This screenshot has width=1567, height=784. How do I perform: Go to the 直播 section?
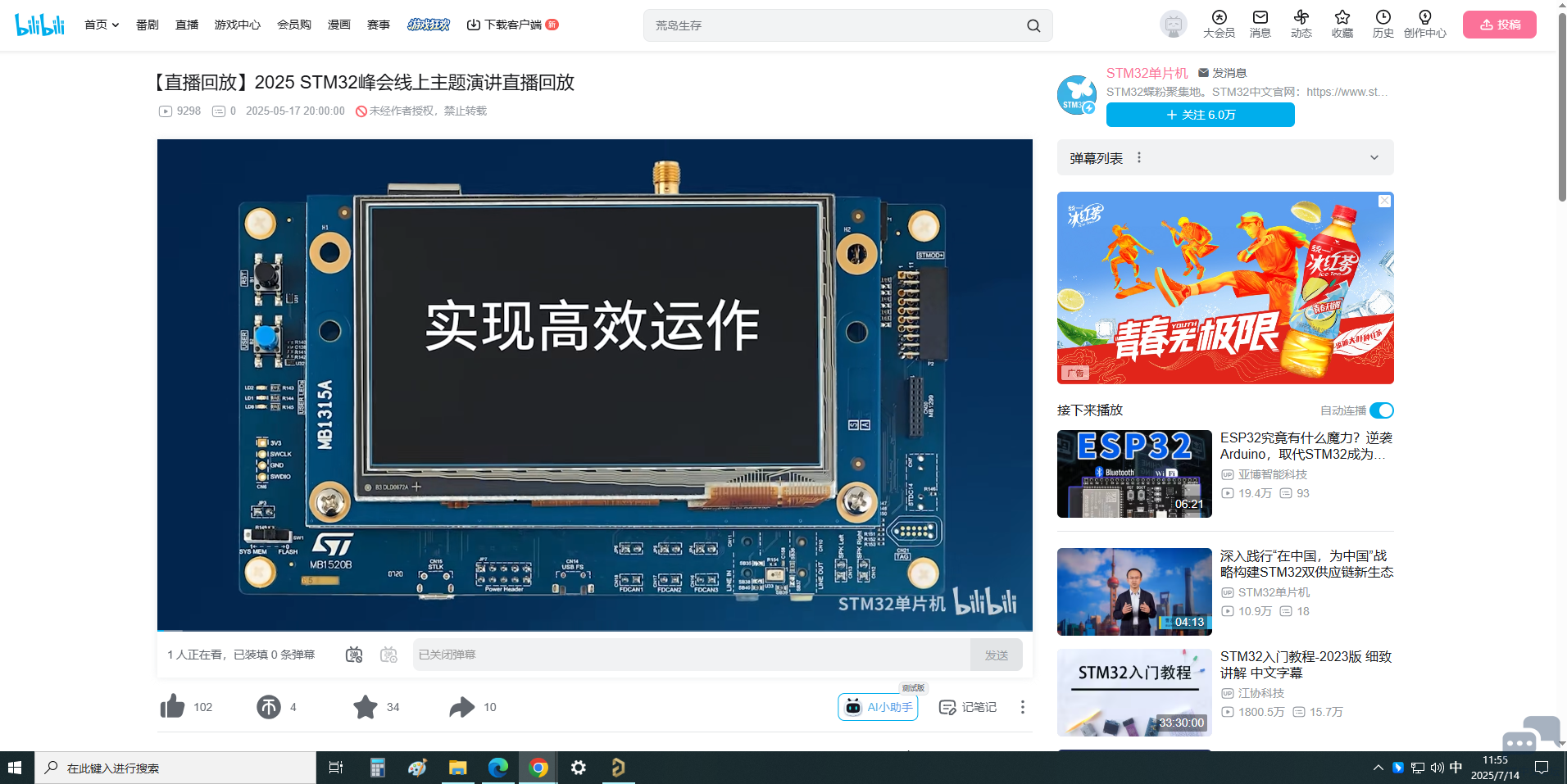click(187, 25)
